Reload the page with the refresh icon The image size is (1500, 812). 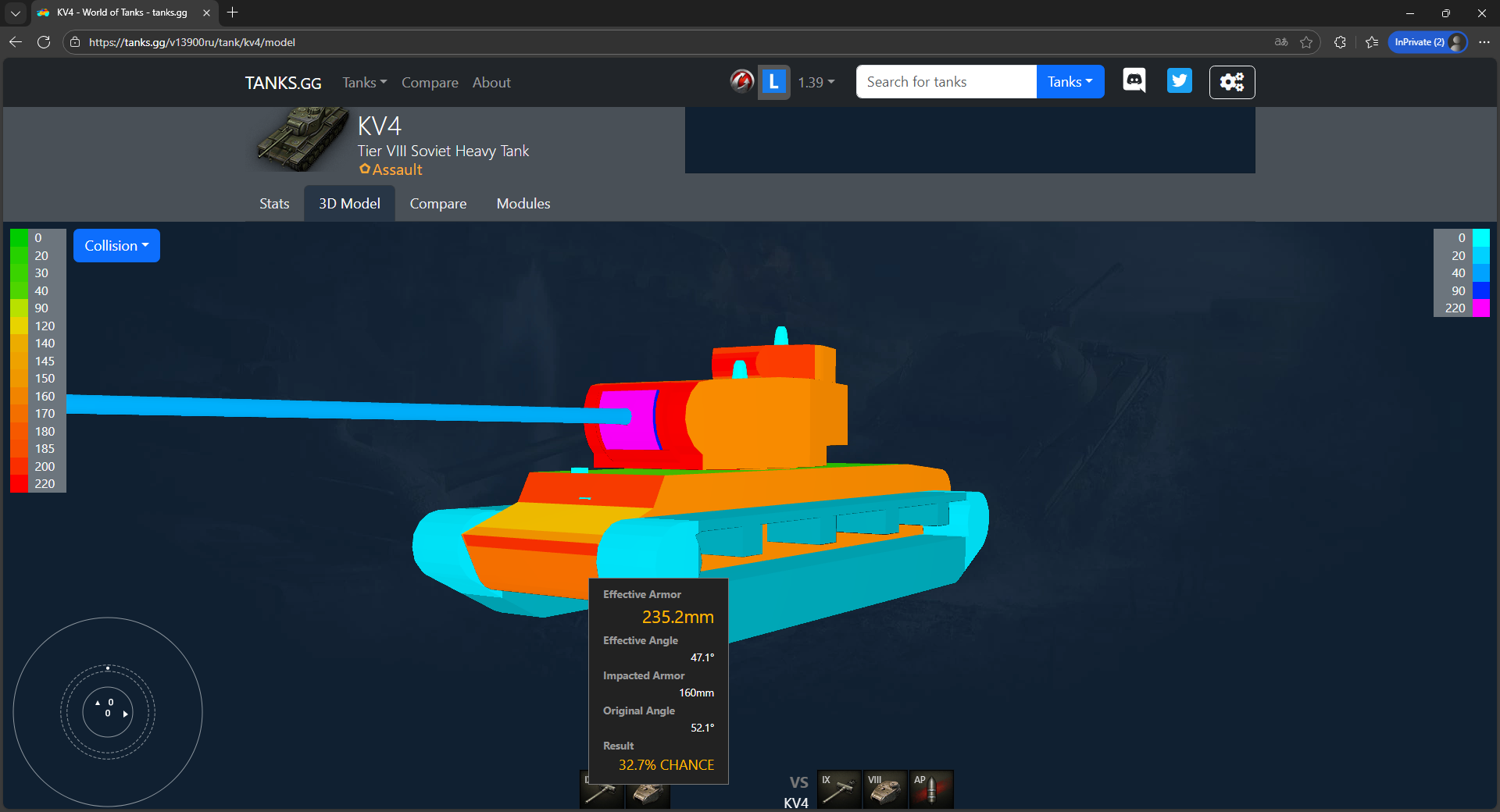44,42
